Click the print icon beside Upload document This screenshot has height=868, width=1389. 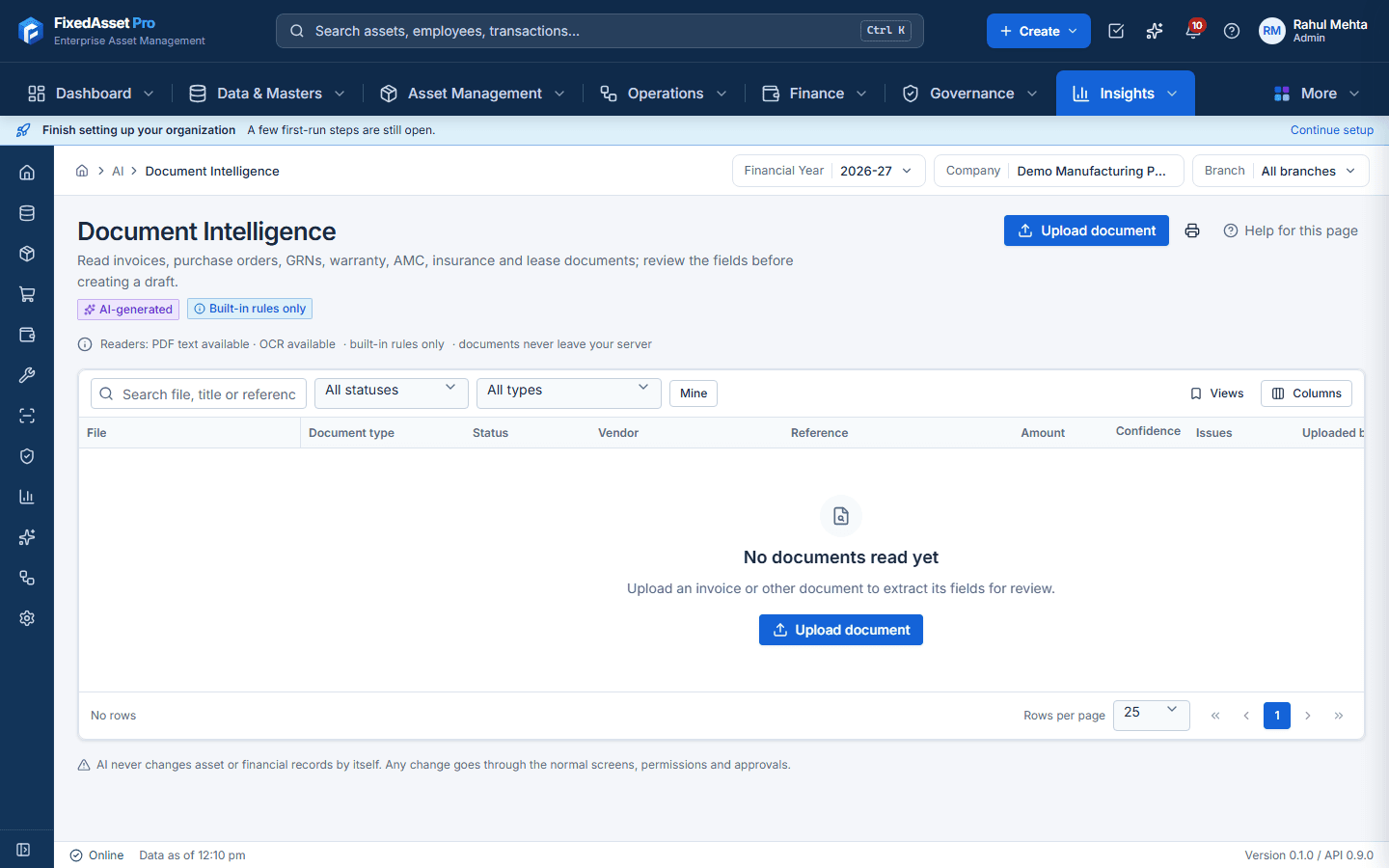coord(1192,231)
